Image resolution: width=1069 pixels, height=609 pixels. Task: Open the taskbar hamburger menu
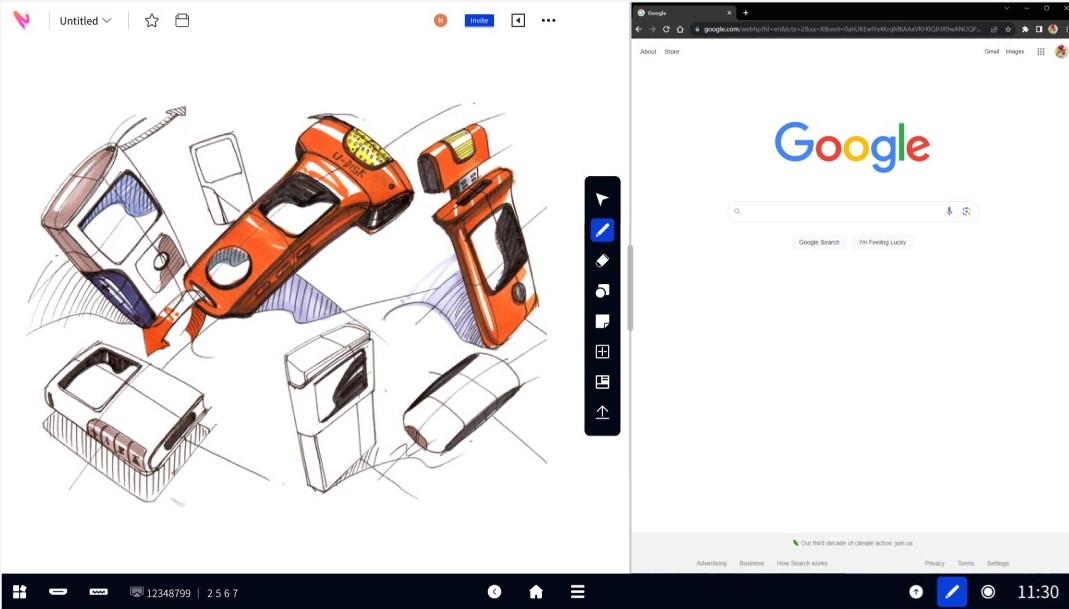click(577, 592)
